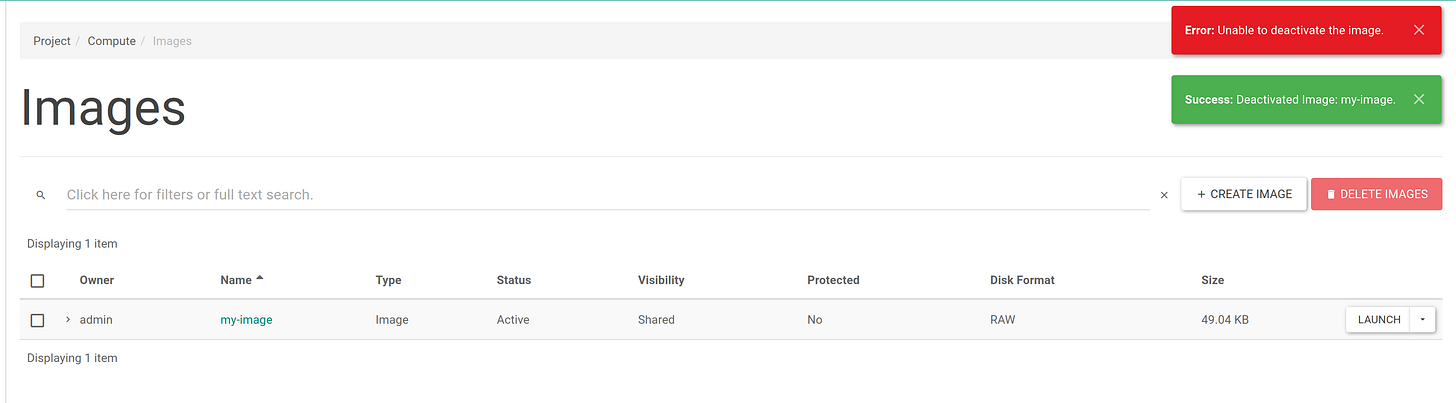Expand the admin row details chevron
The height and width of the screenshot is (403, 1456).
click(x=67, y=319)
